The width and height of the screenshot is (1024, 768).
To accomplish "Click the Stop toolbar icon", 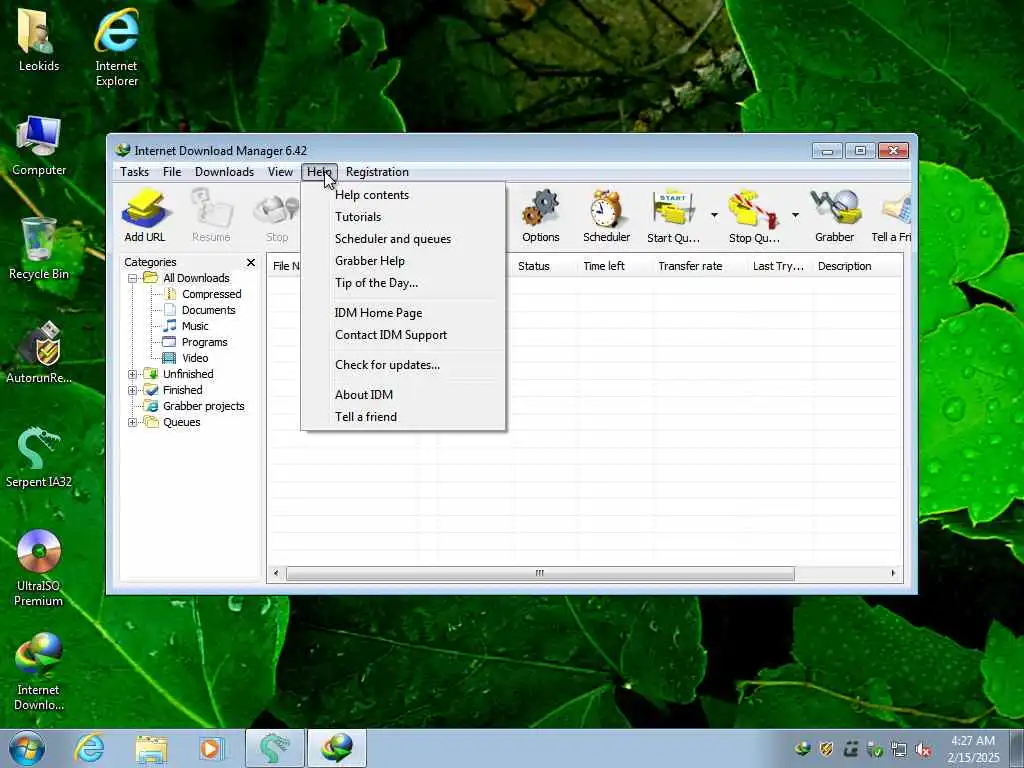I will coord(277,216).
